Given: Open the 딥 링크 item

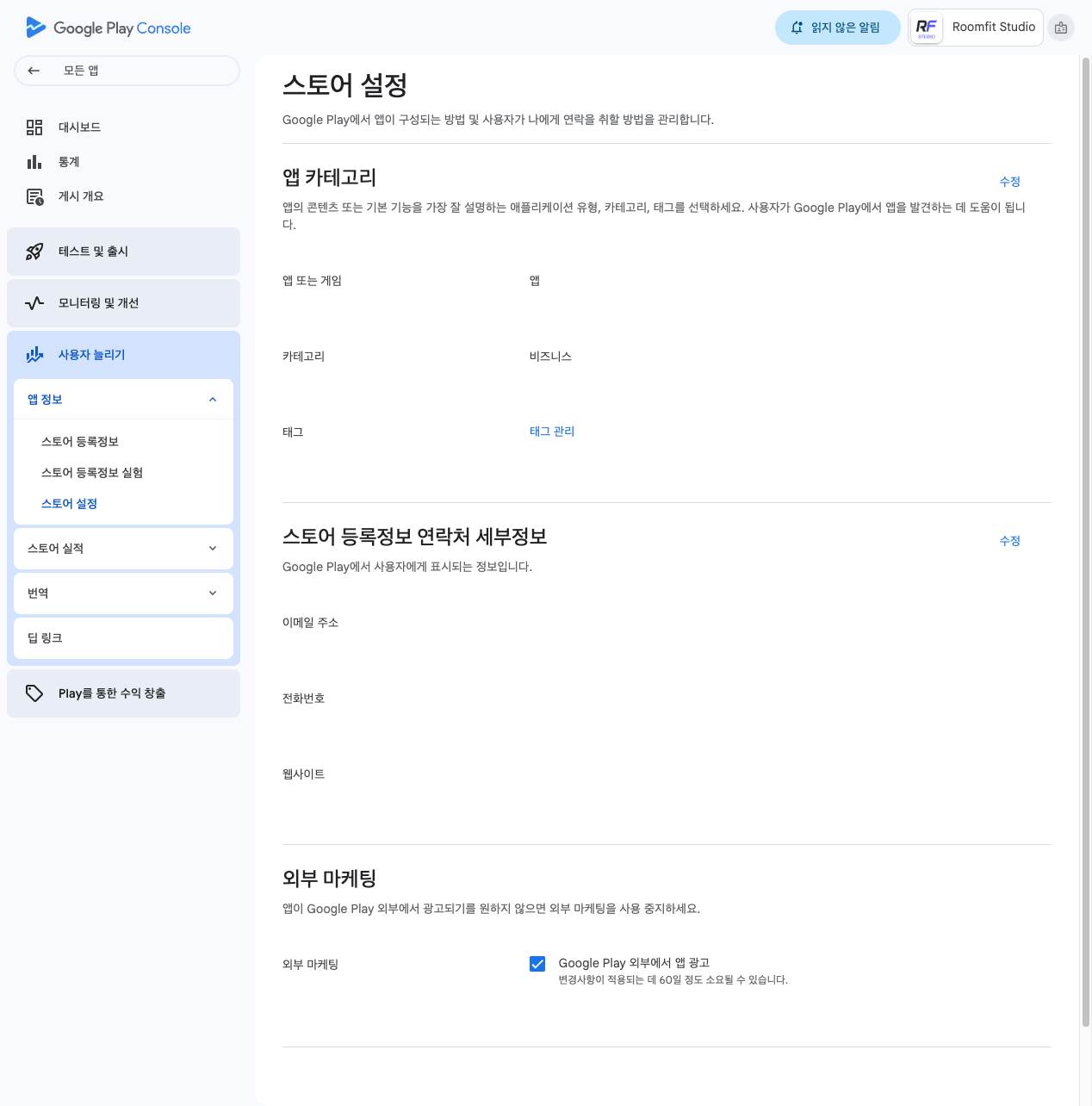Looking at the screenshot, I should tap(123, 638).
